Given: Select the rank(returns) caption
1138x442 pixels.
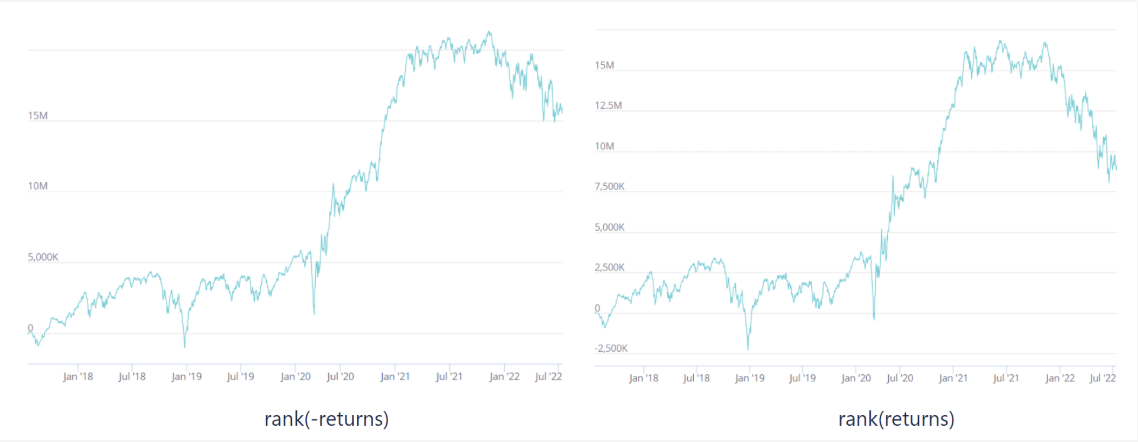Looking at the screenshot, I should point(896,419).
